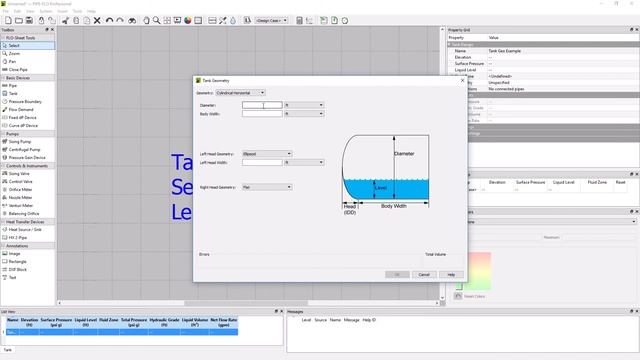Open the Body Width units dropdown

pyautogui.click(x=304, y=114)
